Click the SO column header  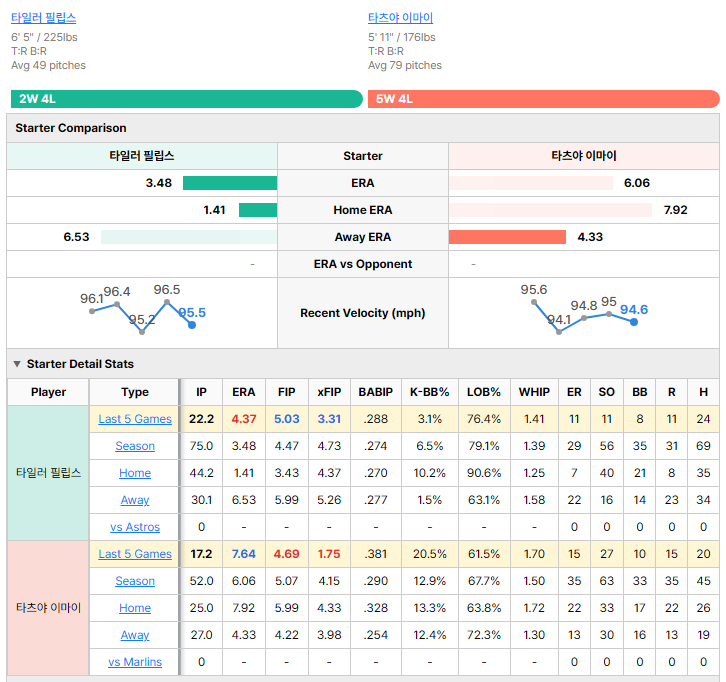tap(607, 392)
